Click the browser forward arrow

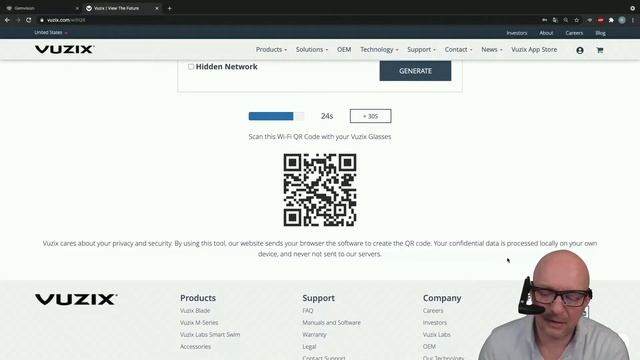click(x=18, y=20)
